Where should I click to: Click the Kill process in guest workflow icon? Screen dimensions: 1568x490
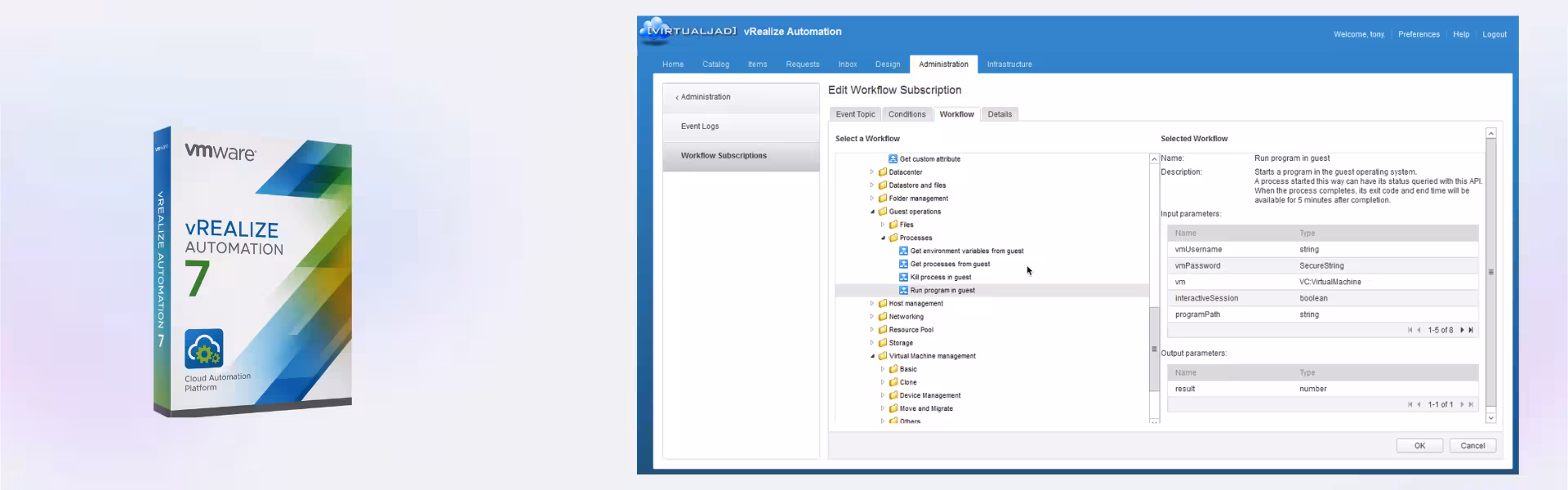pyautogui.click(x=903, y=277)
